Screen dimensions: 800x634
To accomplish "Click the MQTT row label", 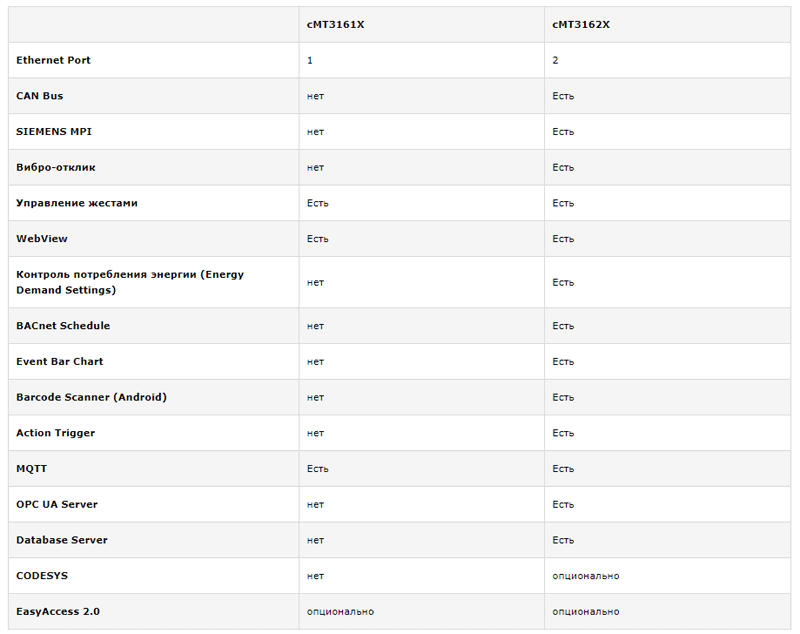I will coord(31,468).
